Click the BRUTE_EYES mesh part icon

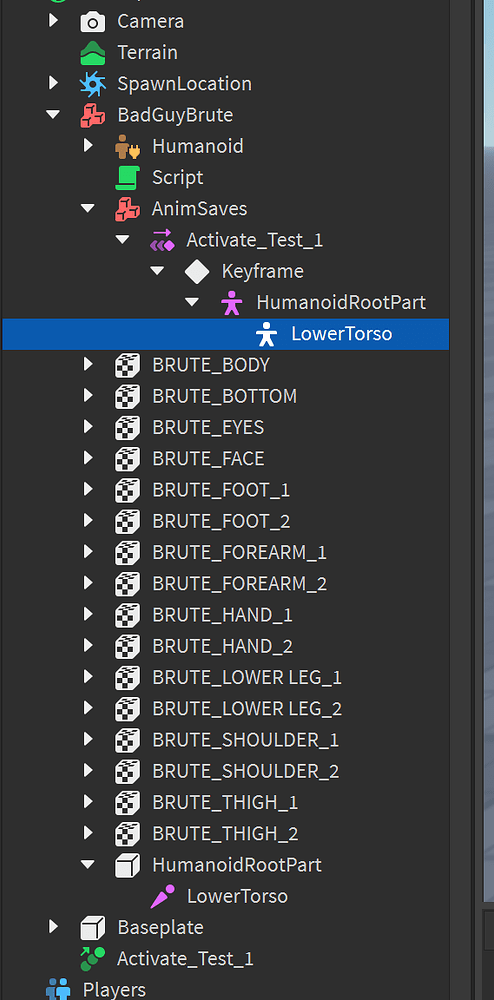127,428
